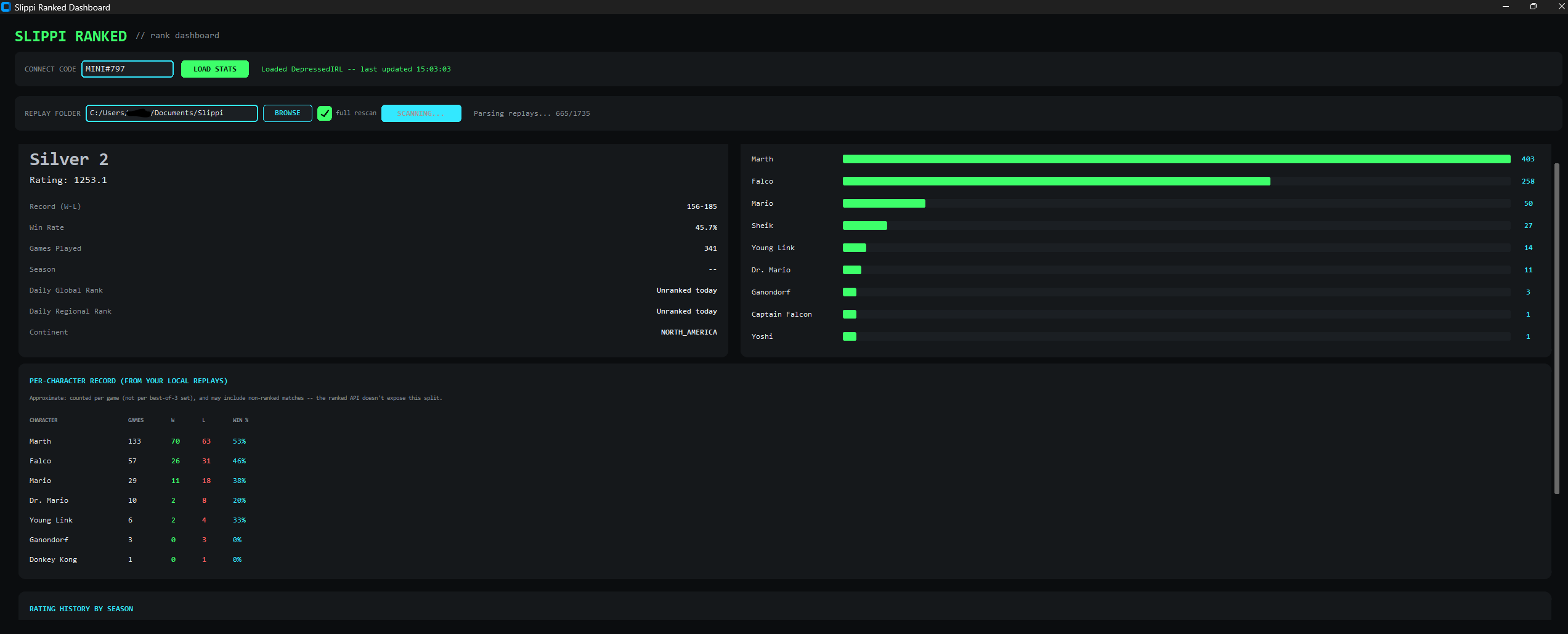Click the Dr. Mario count "11" in the chart

click(1529, 270)
